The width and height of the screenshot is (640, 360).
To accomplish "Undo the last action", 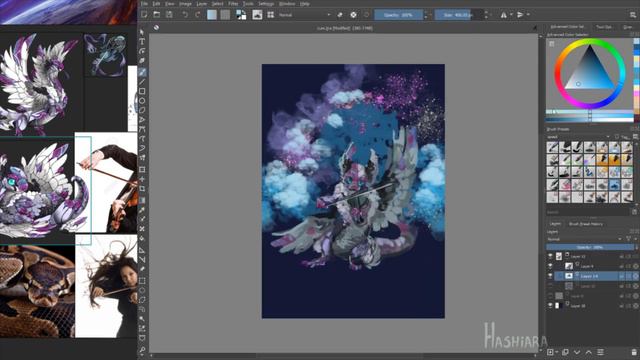I will [x=185, y=15].
